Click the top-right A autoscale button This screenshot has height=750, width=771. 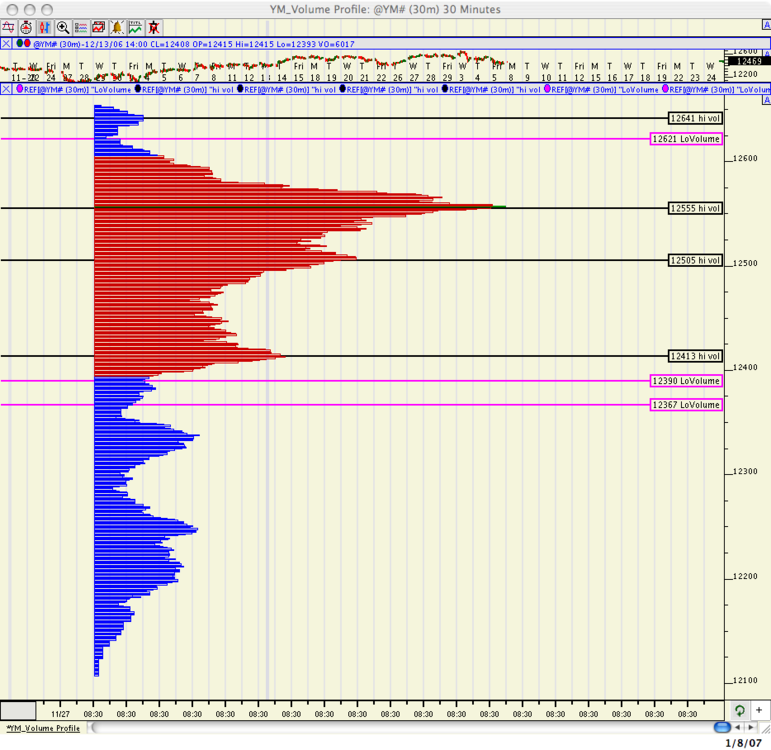tap(766, 25)
